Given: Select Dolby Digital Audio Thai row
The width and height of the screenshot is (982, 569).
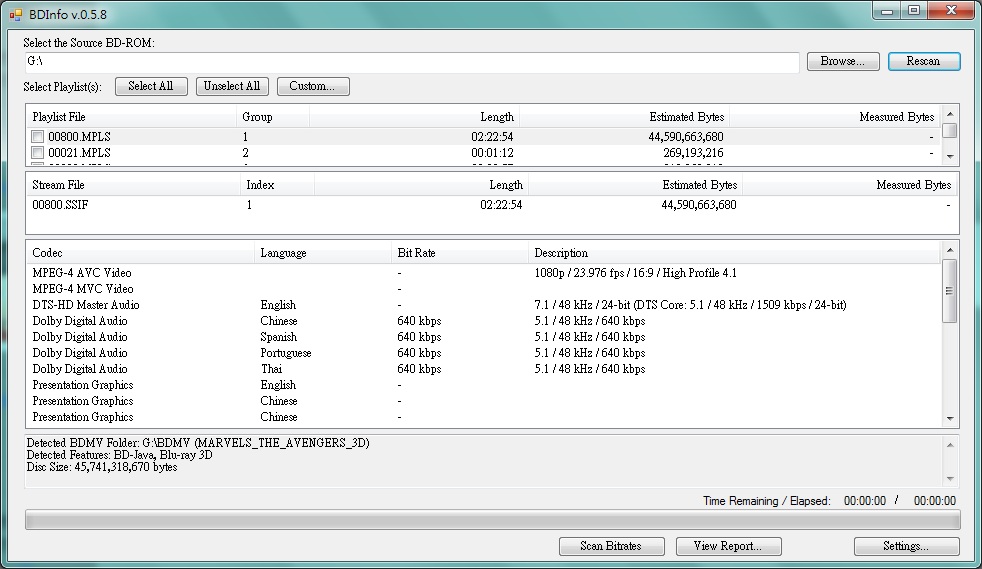Looking at the screenshot, I should 483,369.
